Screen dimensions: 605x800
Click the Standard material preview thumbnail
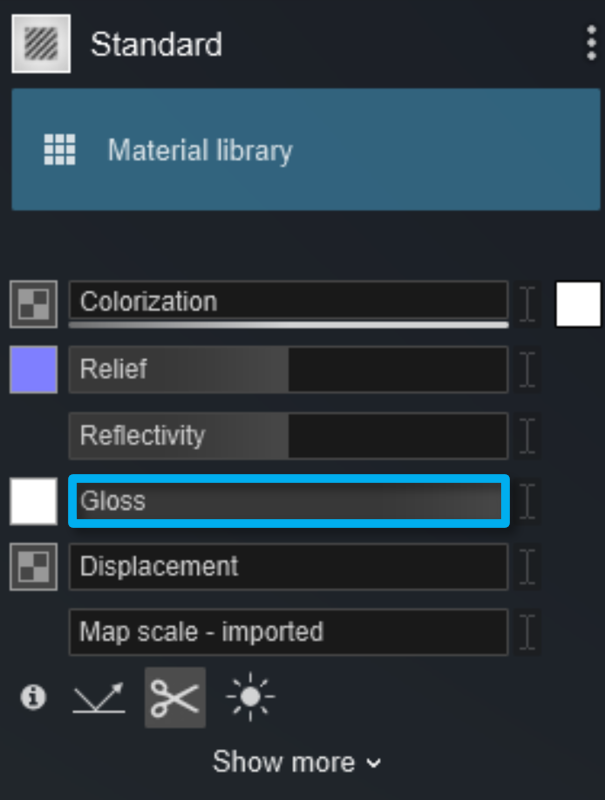pyautogui.click(x=41, y=44)
